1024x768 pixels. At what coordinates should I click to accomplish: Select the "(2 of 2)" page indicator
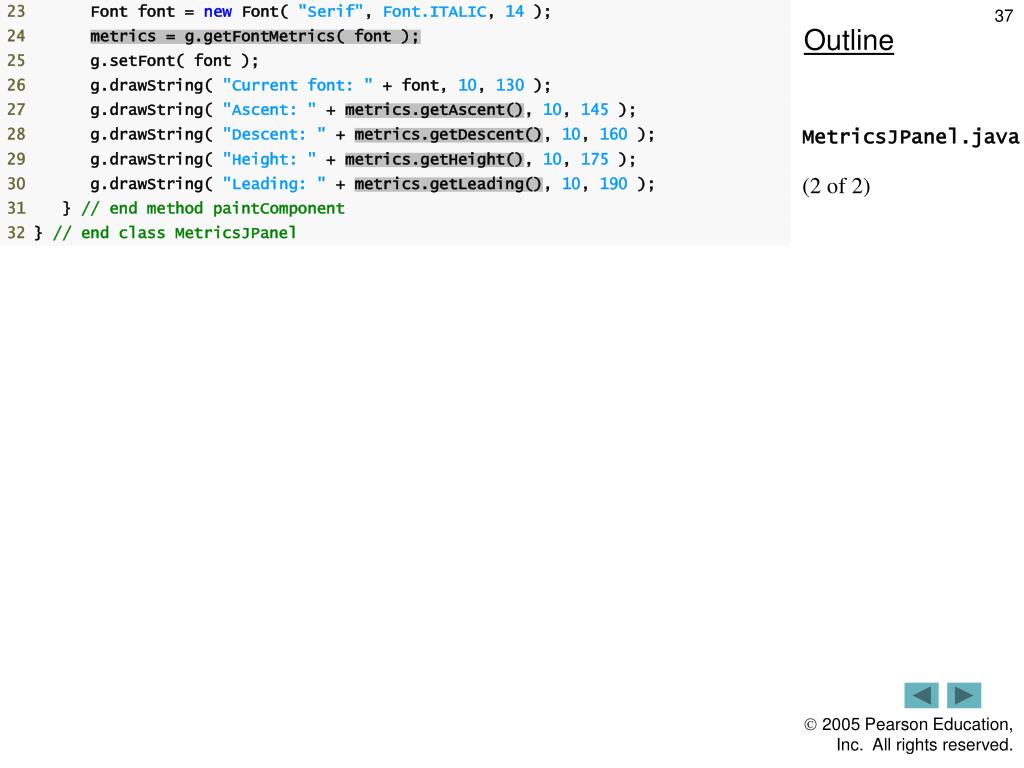click(x=836, y=187)
